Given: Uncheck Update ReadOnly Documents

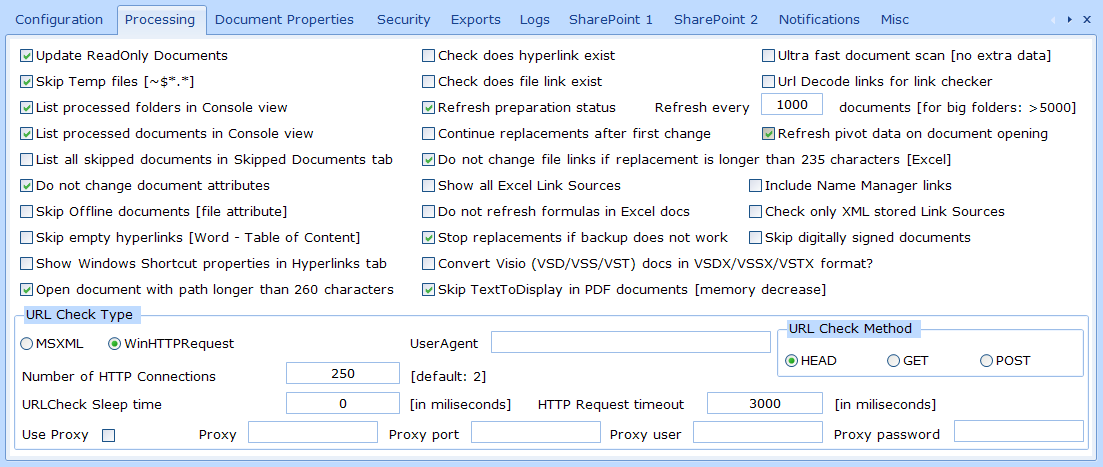Looking at the screenshot, I should pyautogui.click(x=27, y=56).
